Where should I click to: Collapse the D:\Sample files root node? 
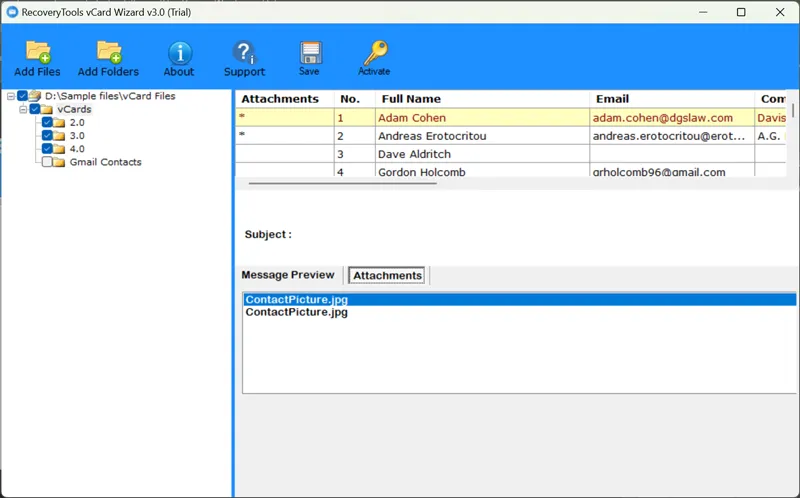[10, 96]
